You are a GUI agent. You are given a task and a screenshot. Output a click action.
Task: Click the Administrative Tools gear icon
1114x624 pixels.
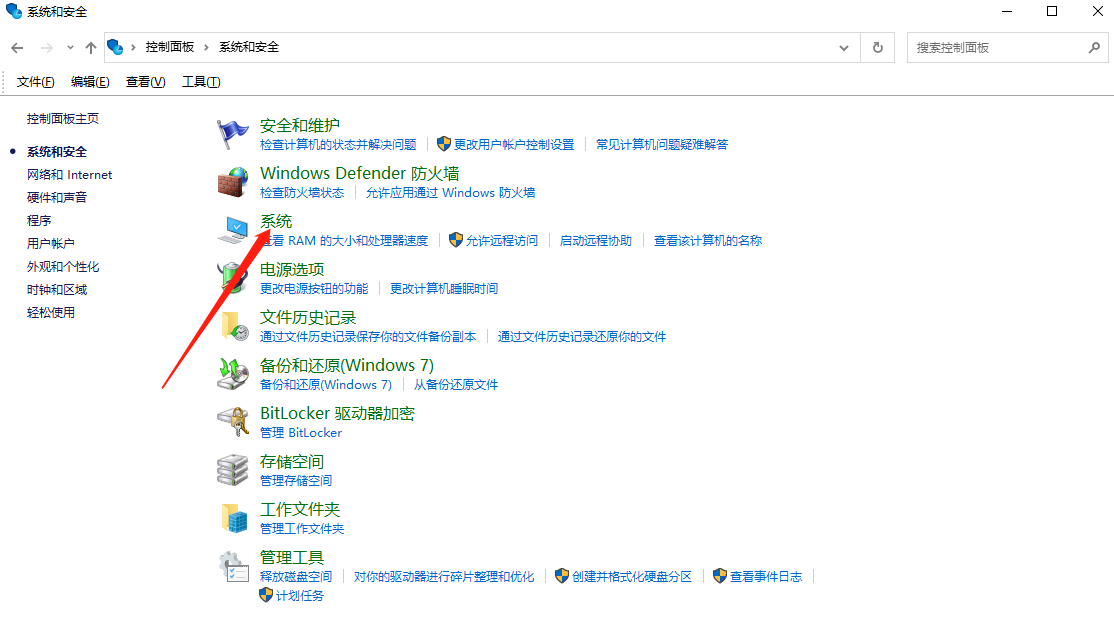(234, 566)
